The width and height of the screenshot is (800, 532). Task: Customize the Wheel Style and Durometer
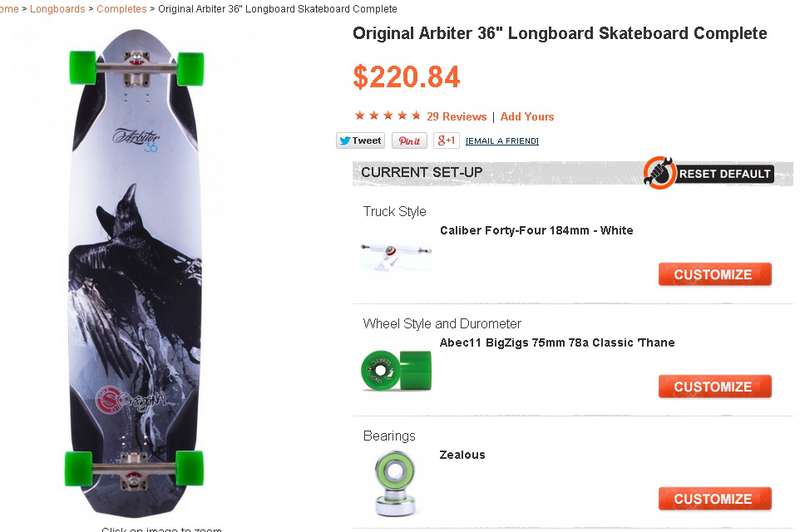click(715, 387)
